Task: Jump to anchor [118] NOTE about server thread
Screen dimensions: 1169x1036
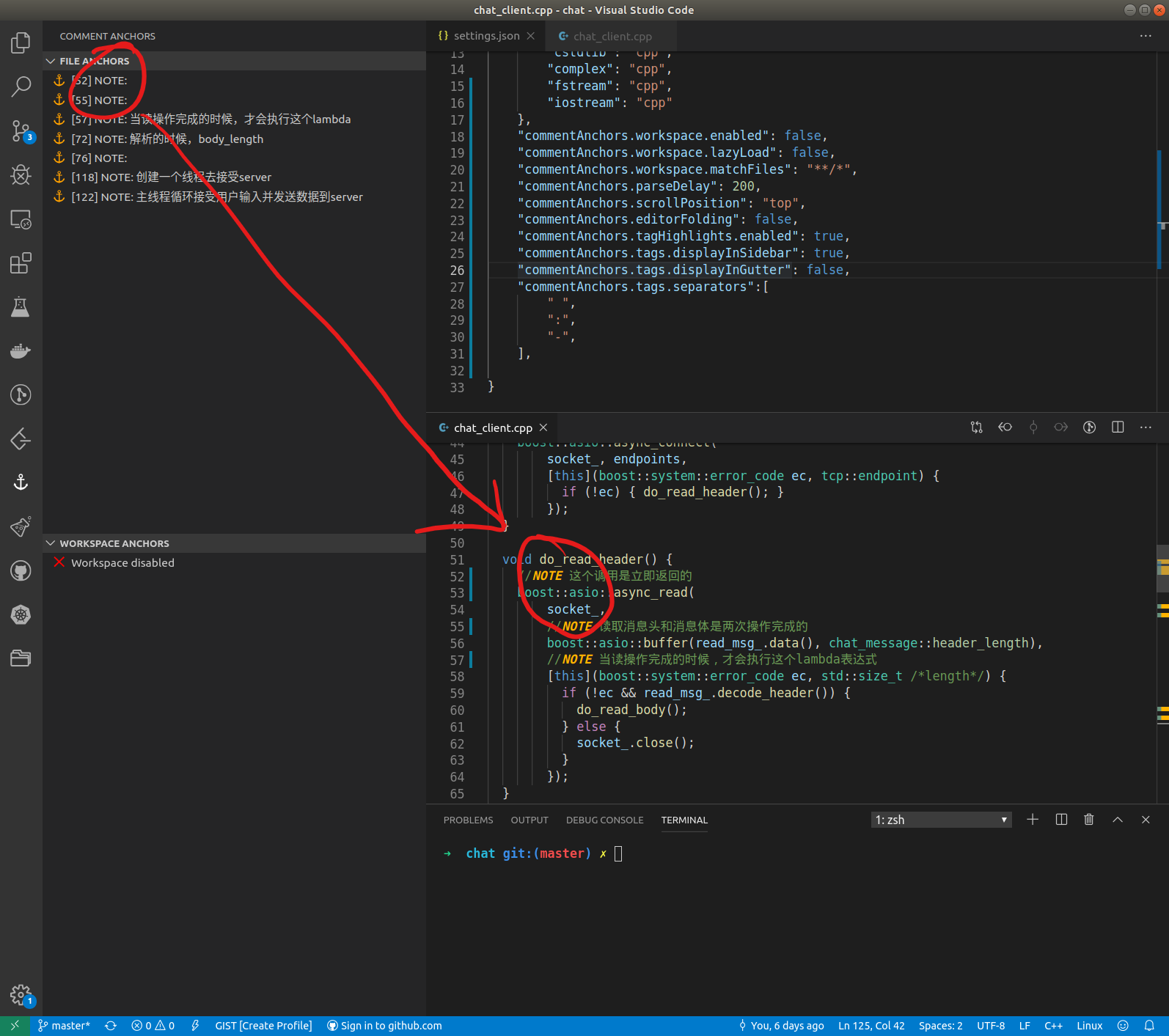Action: [x=235, y=177]
